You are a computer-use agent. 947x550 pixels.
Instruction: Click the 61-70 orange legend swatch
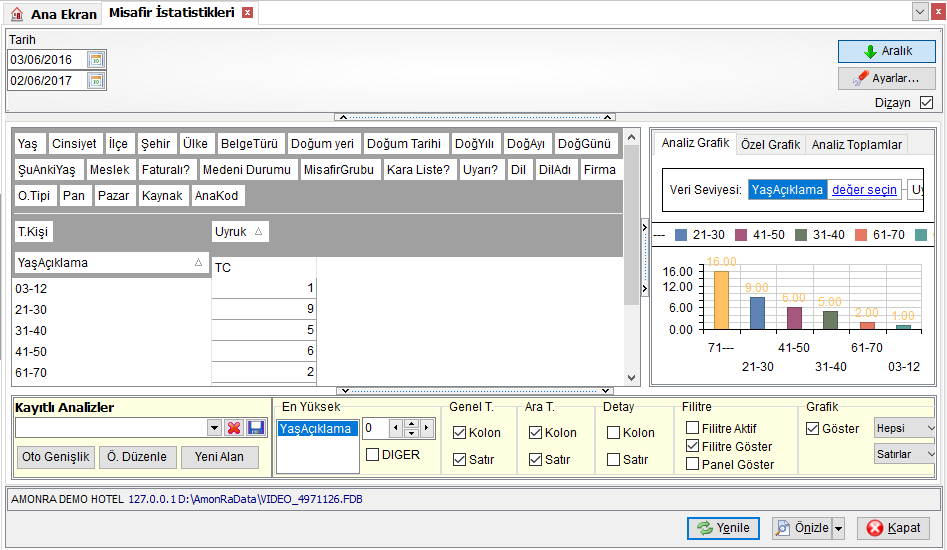click(x=861, y=235)
